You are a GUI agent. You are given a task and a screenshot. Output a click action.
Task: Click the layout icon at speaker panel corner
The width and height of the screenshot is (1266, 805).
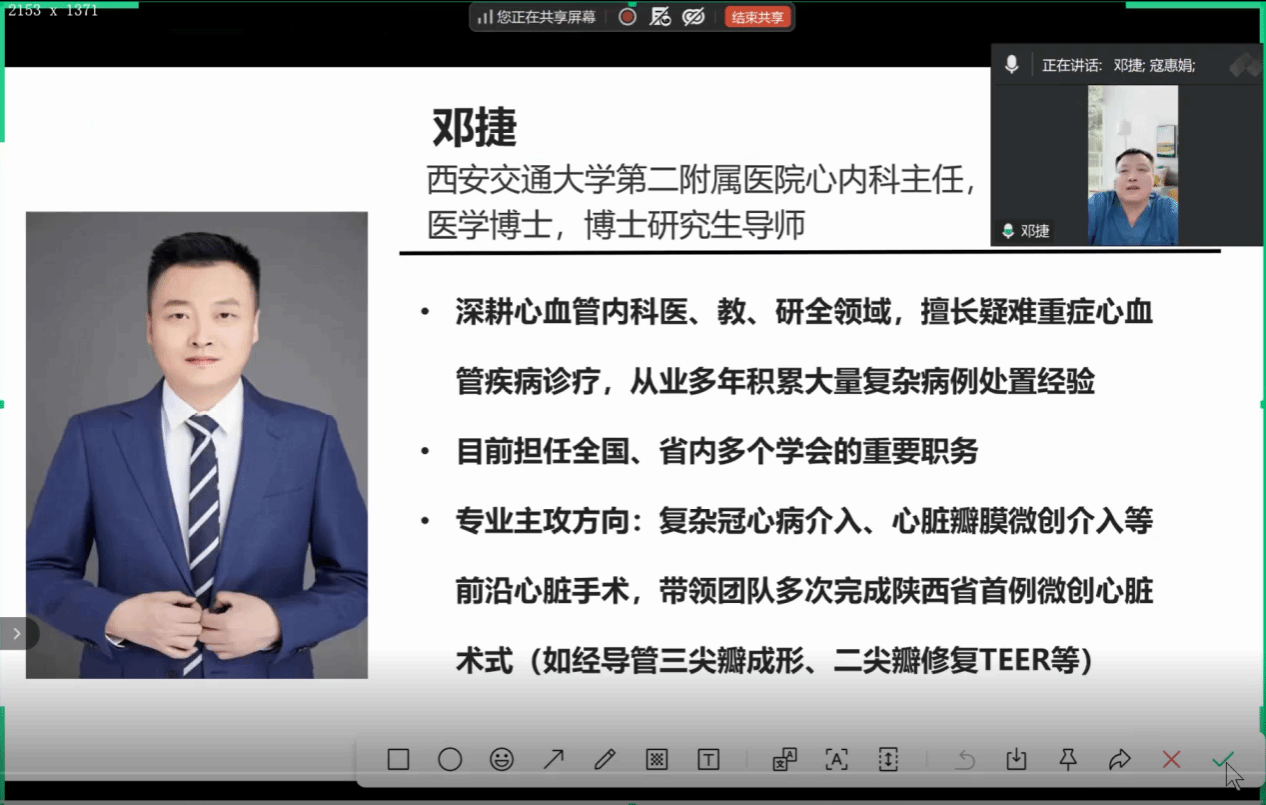click(x=1245, y=65)
